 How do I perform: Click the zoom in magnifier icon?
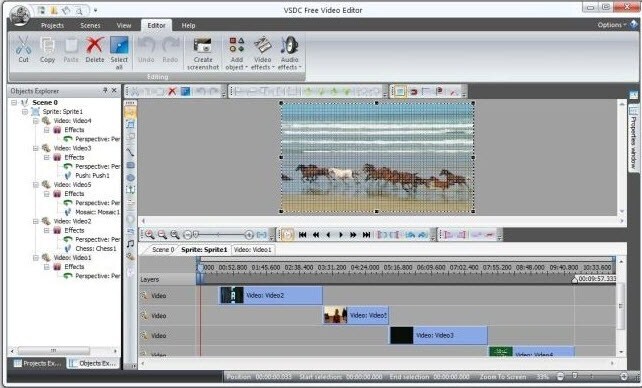click(149, 235)
